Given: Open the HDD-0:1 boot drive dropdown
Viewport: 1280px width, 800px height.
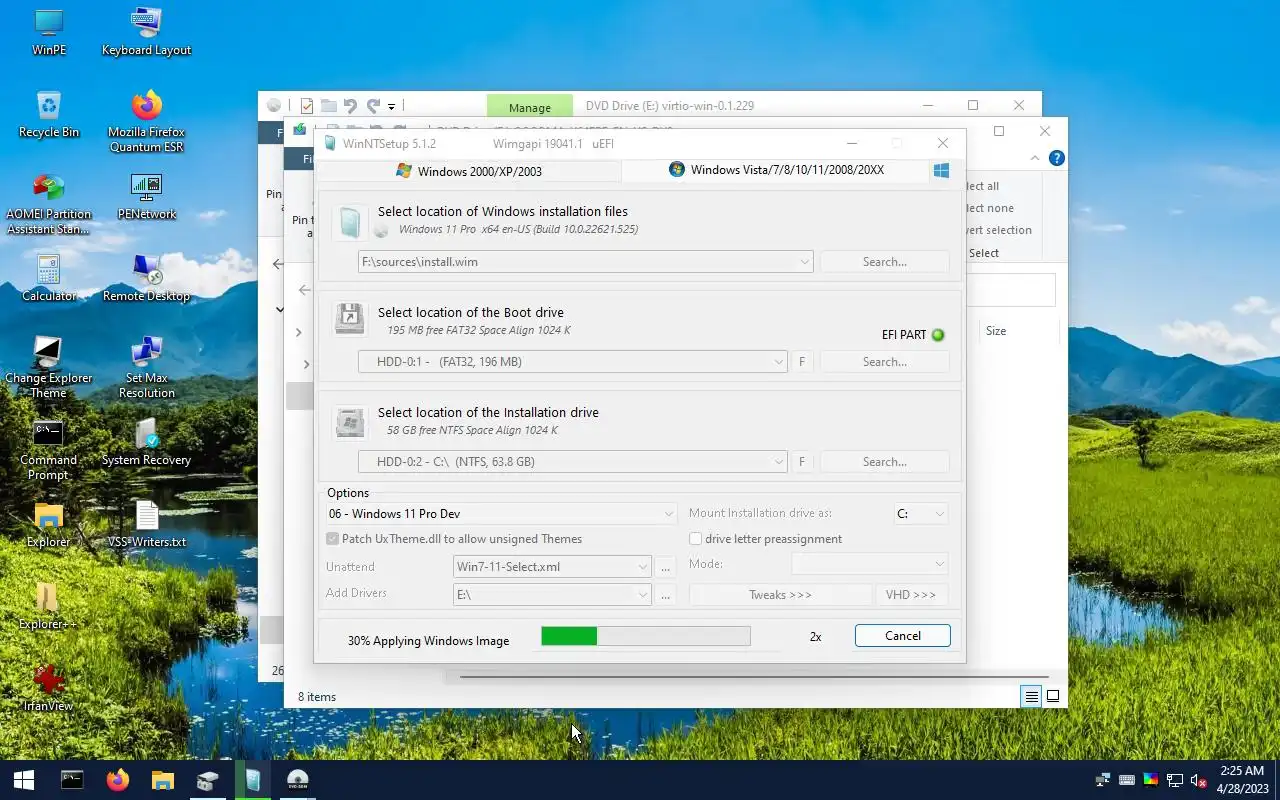Looking at the screenshot, I should point(779,362).
